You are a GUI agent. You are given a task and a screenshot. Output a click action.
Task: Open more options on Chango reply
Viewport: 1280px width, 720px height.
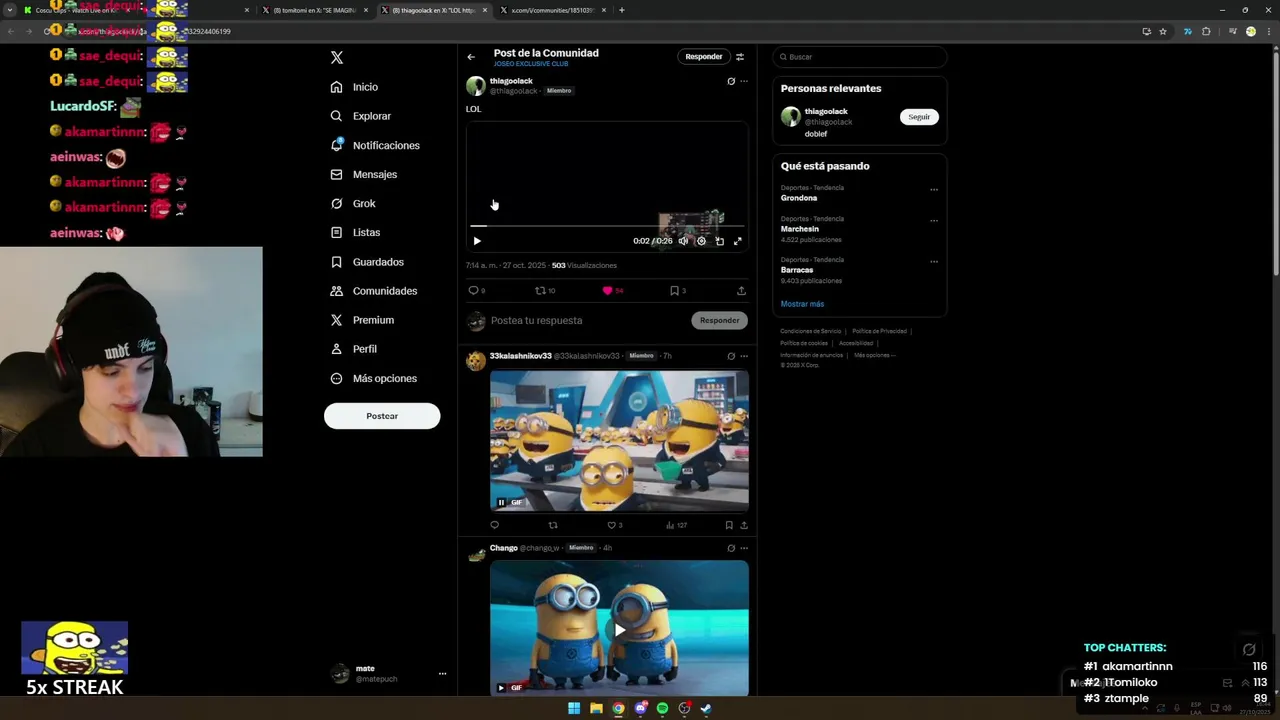[743, 548]
